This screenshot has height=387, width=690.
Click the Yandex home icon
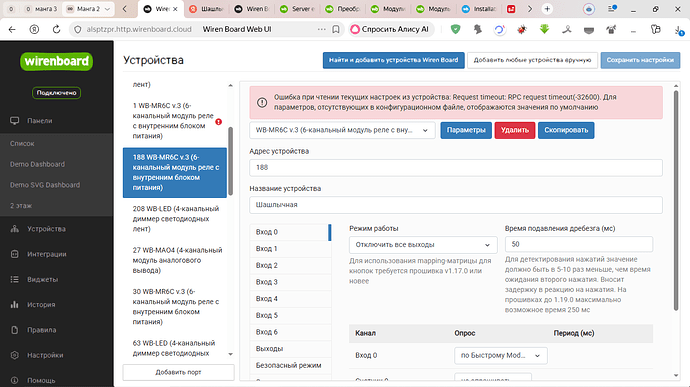tap(34, 29)
